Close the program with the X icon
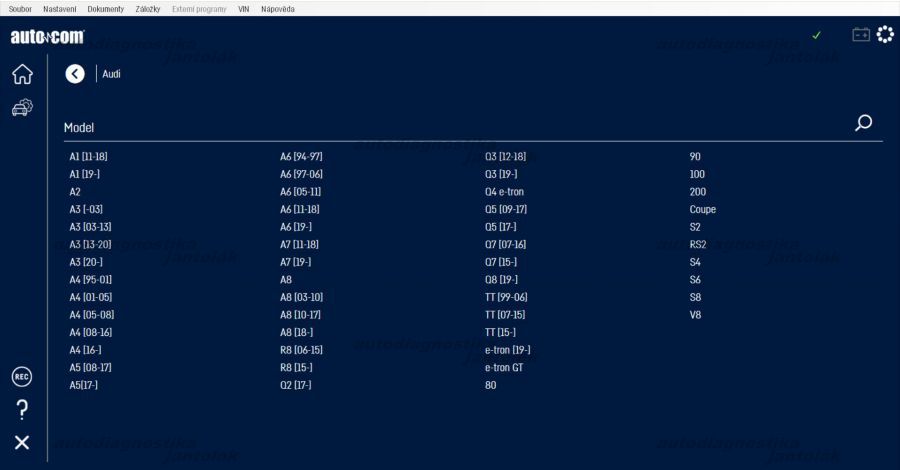Screen dimensions: 900x470 pos(22,442)
